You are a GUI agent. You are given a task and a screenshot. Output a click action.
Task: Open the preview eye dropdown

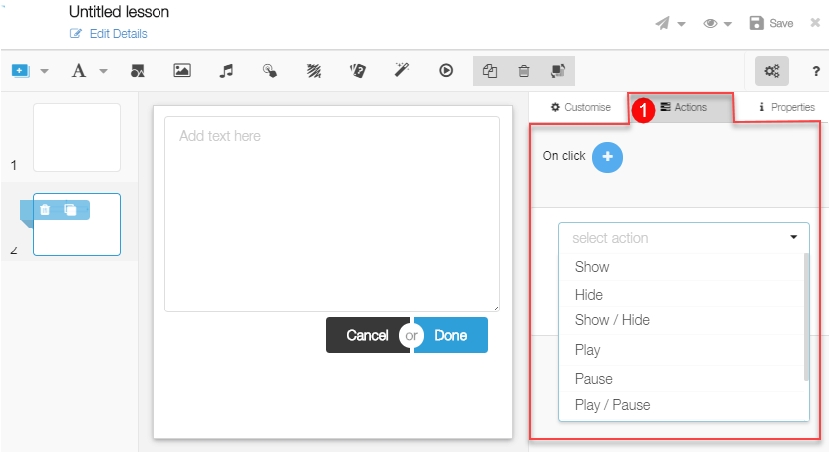[x=718, y=24]
